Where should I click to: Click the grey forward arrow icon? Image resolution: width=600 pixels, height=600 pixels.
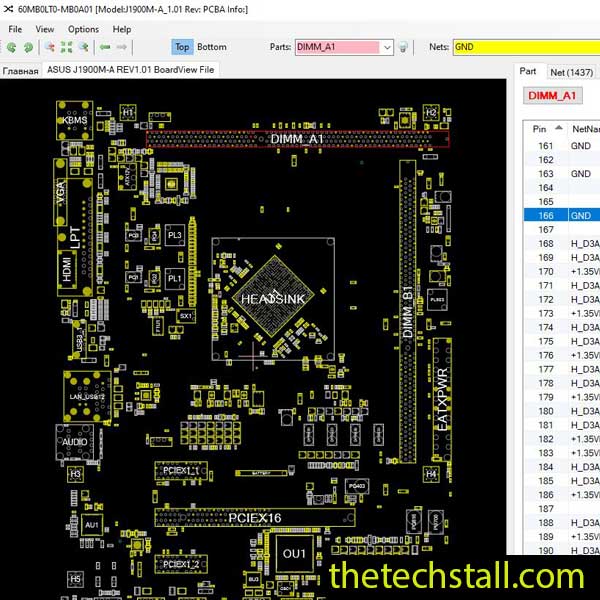[122, 47]
